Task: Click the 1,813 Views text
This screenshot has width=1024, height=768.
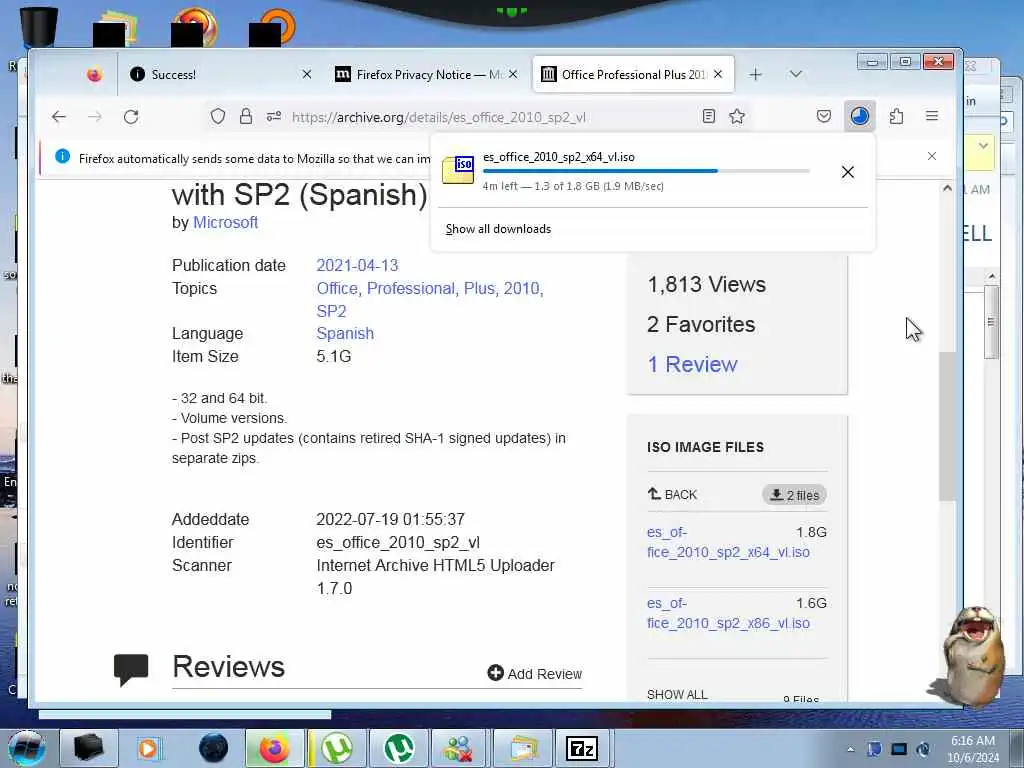Action: 707,284
